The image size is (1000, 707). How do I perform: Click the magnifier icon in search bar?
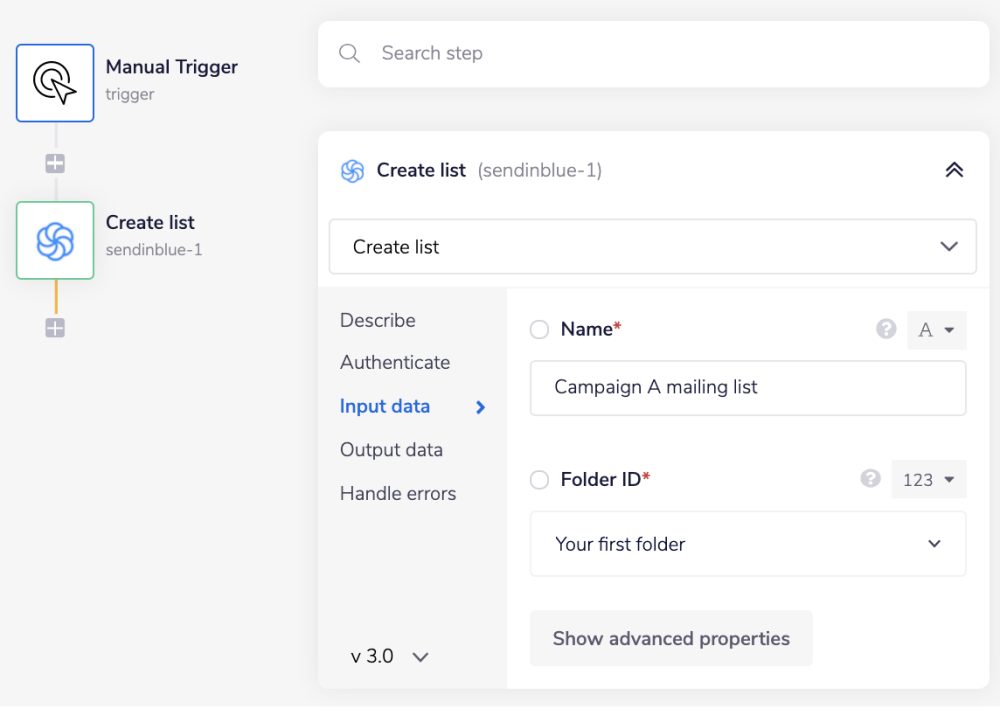349,53
